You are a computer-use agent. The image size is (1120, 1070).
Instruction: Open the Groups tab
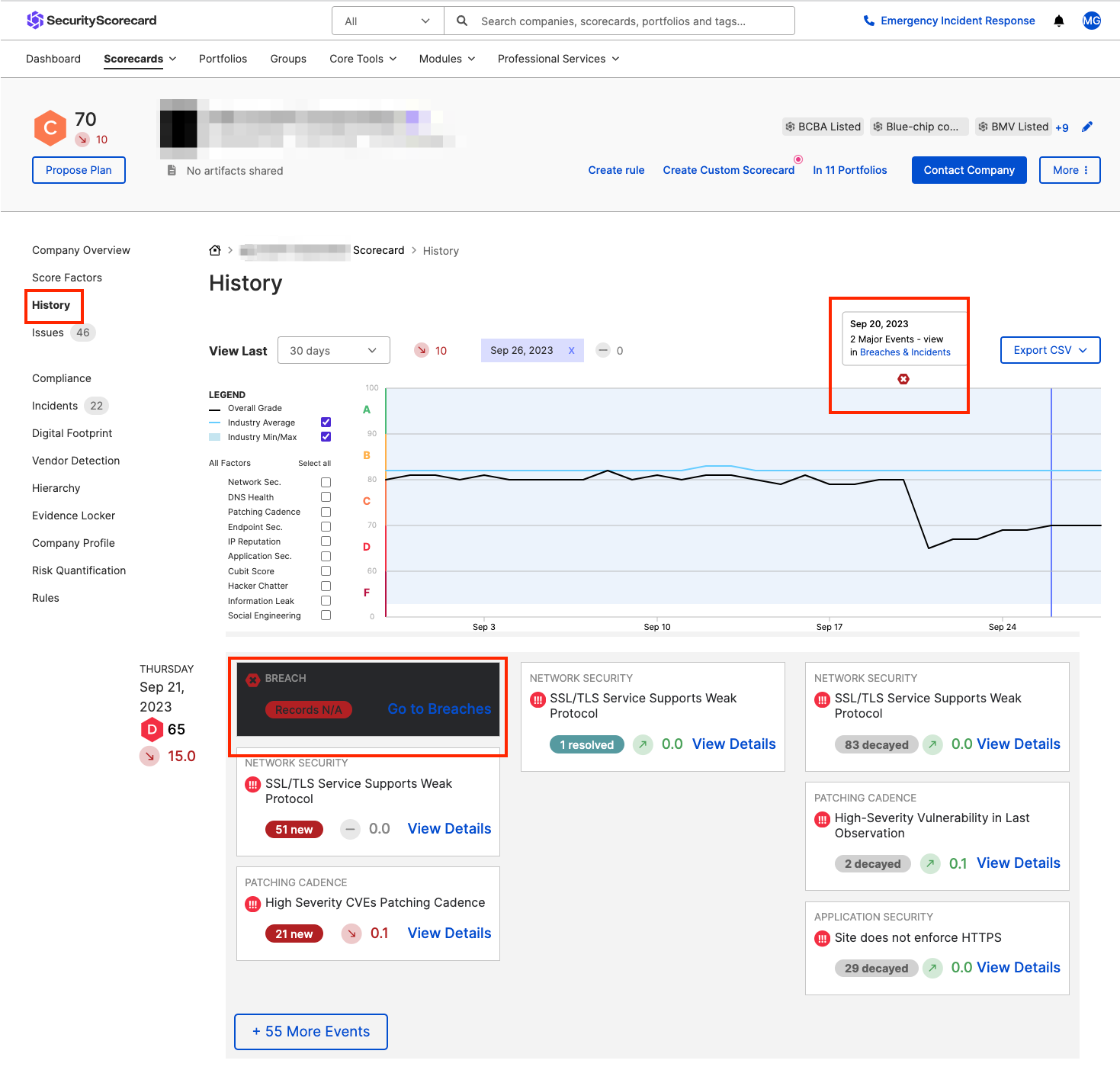click(x=288, y=59)
